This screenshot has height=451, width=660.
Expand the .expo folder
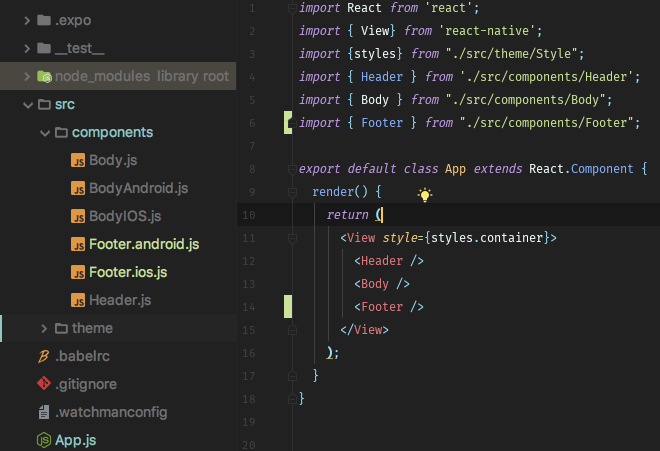coord(27,20)
